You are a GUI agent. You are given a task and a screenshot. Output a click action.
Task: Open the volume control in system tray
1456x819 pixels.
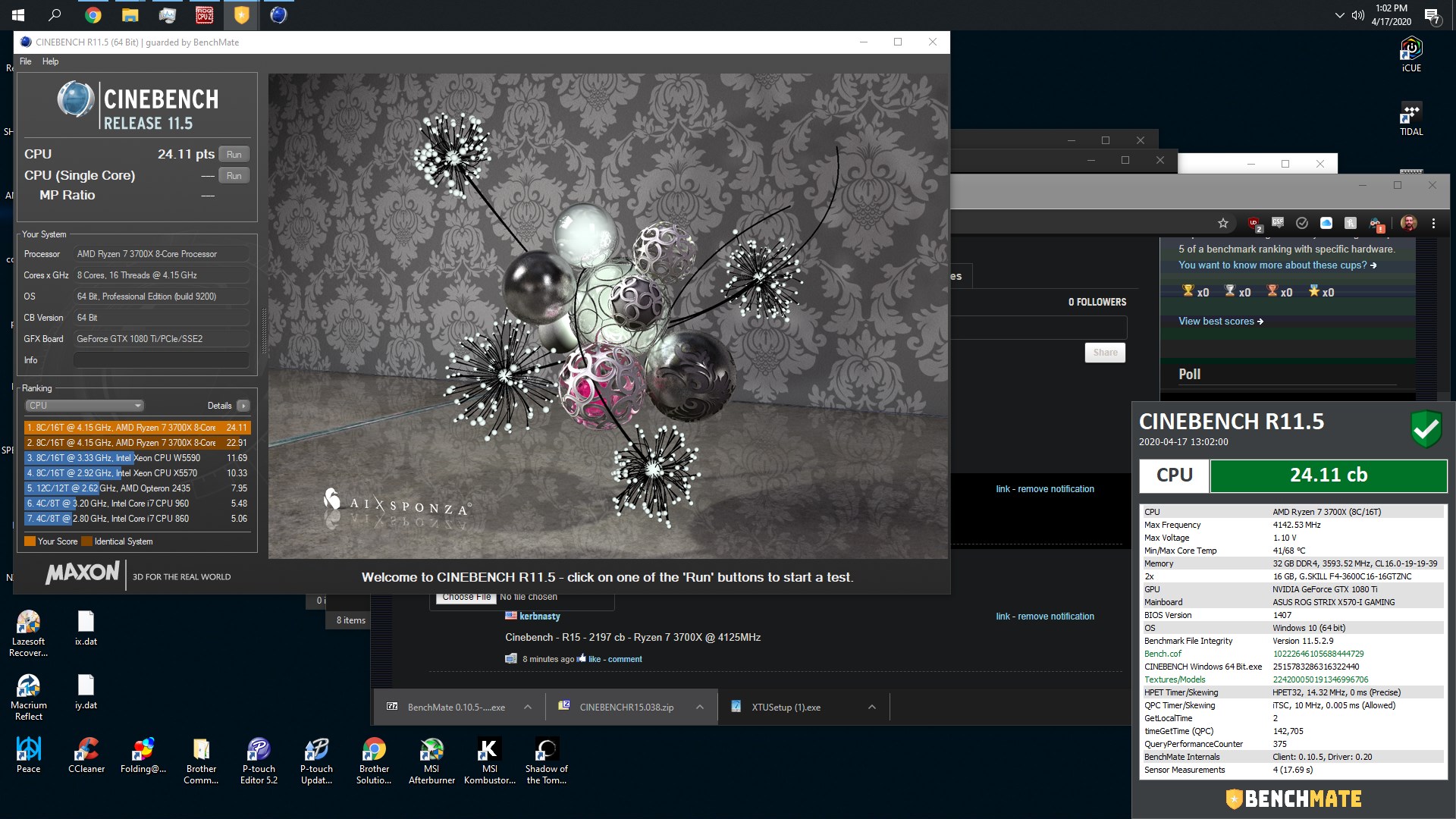(x=1358, y=15)
